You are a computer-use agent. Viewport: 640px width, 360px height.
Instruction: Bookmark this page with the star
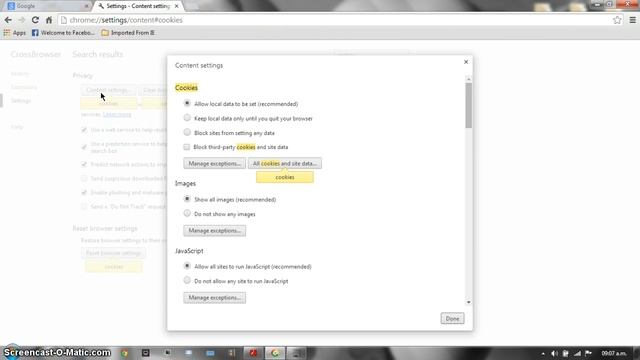(x=617, y=20)
